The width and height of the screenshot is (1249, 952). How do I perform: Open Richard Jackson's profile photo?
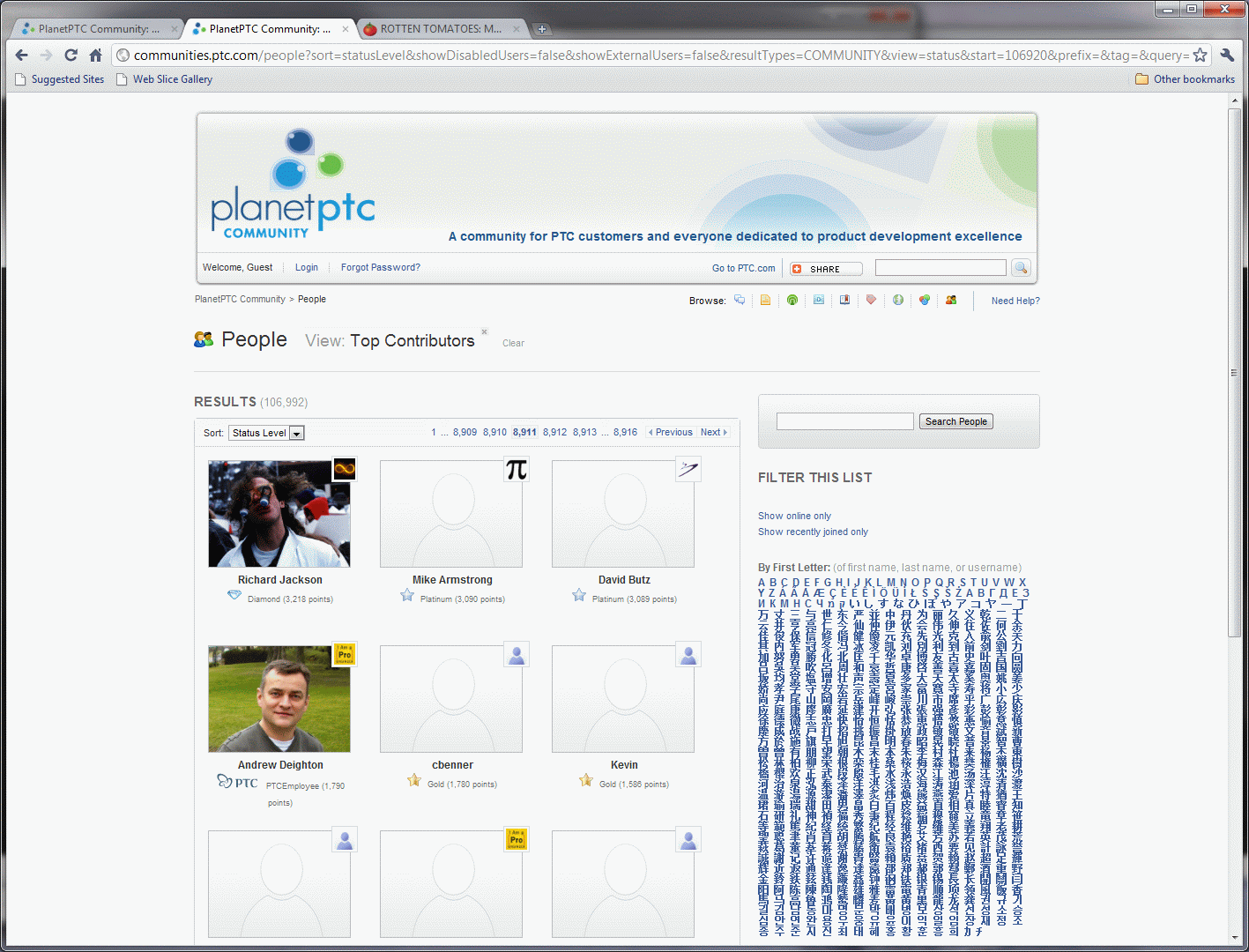click(x=279, y=514)
